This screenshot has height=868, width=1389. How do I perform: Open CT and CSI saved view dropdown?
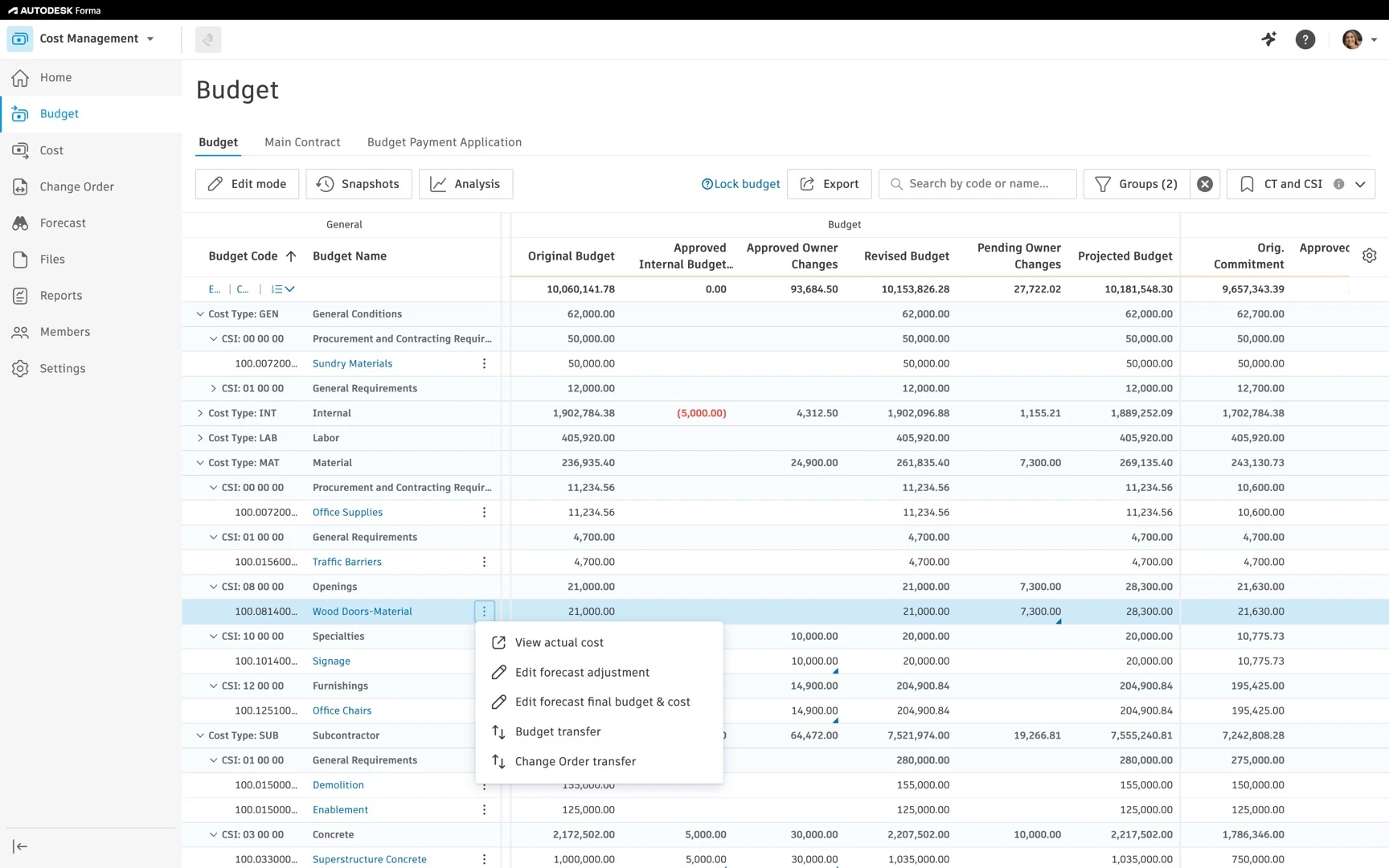pos(1301,184)
